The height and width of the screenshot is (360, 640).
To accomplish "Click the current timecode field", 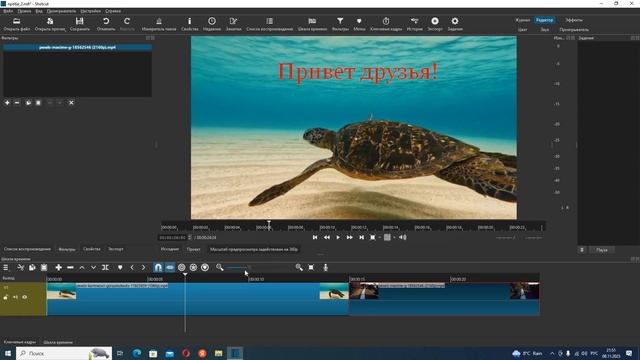I will tap(173, 238).
